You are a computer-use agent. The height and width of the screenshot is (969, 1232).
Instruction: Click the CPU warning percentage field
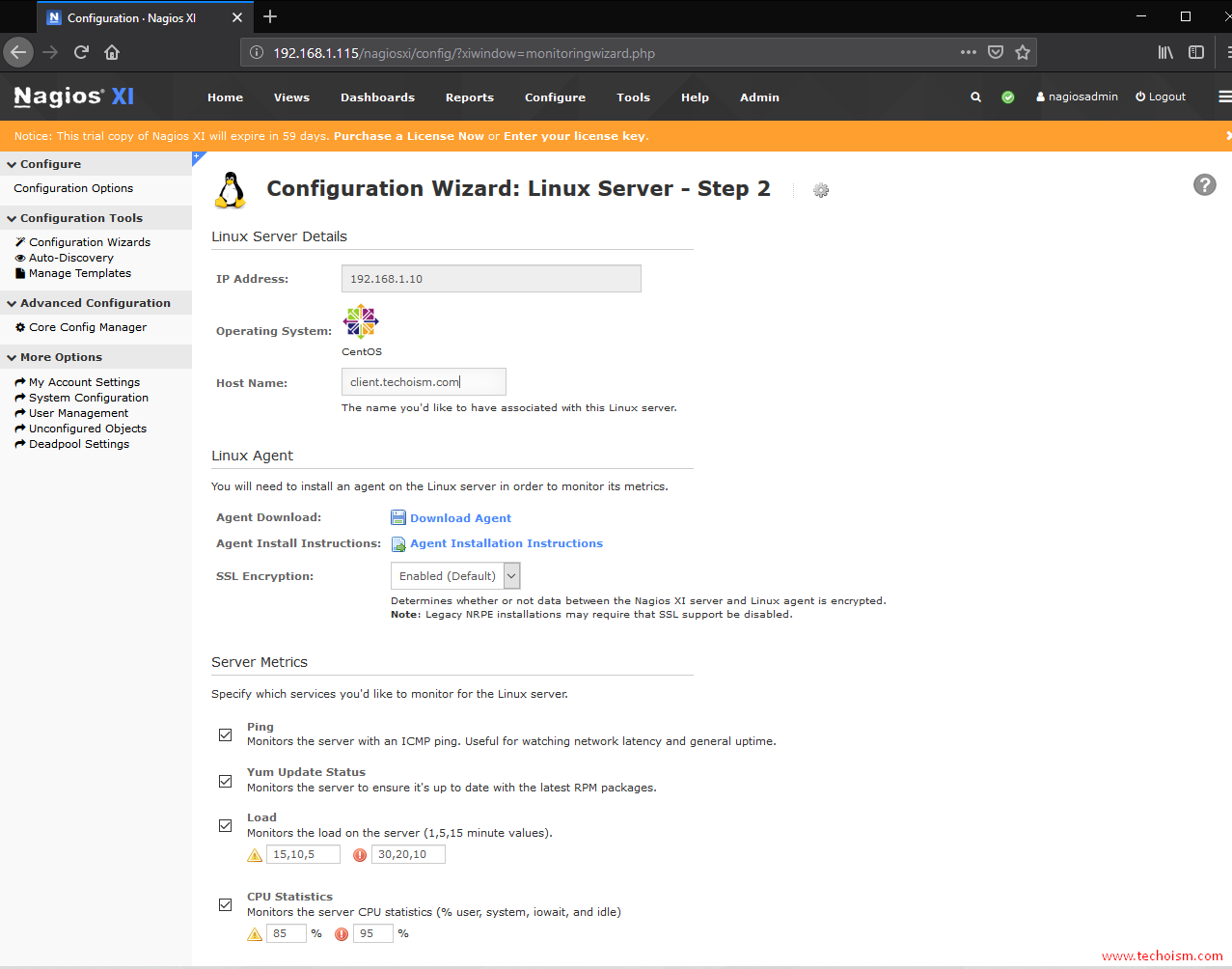click(287, 933)
